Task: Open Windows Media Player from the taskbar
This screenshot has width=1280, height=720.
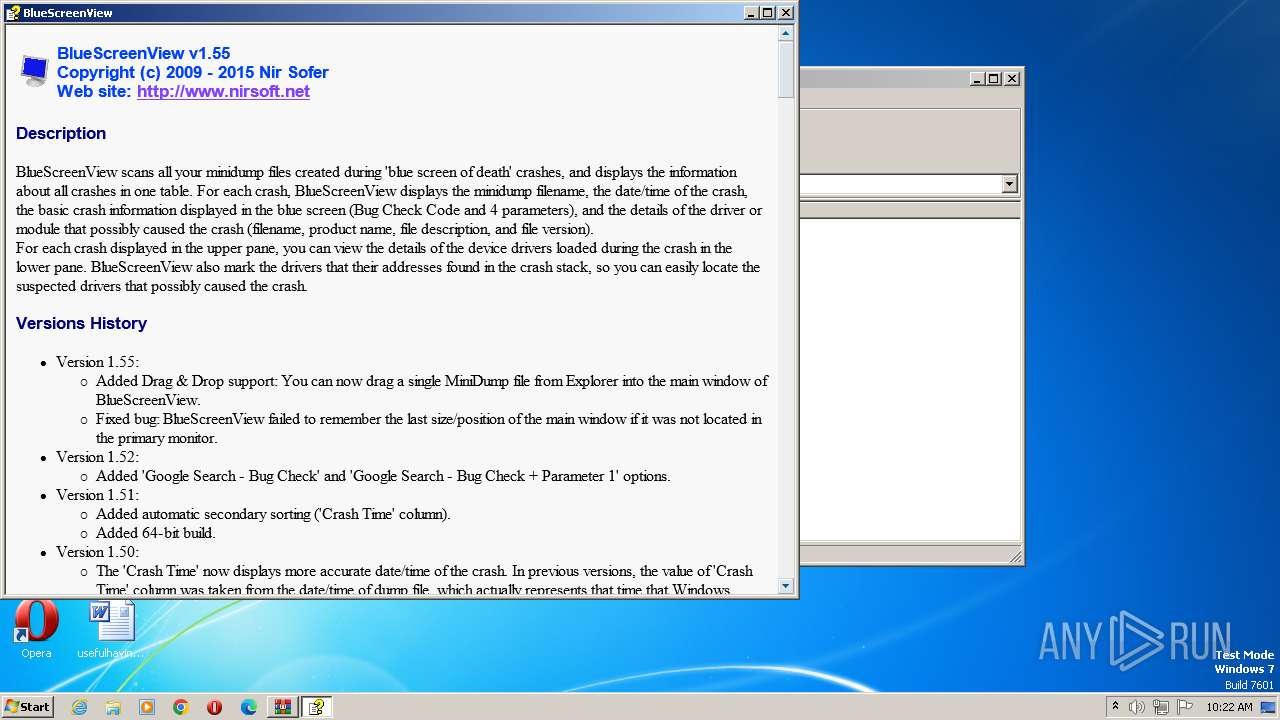Action: click(x=147, y=707)
